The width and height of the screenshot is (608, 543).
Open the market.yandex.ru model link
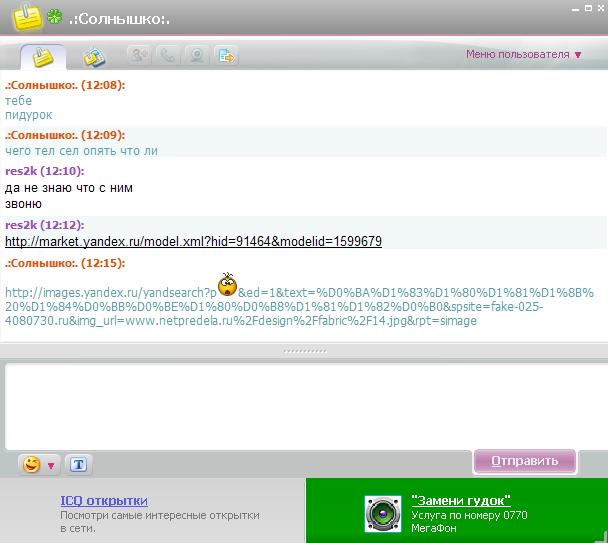pyautogui.click(x=193, y=241)
